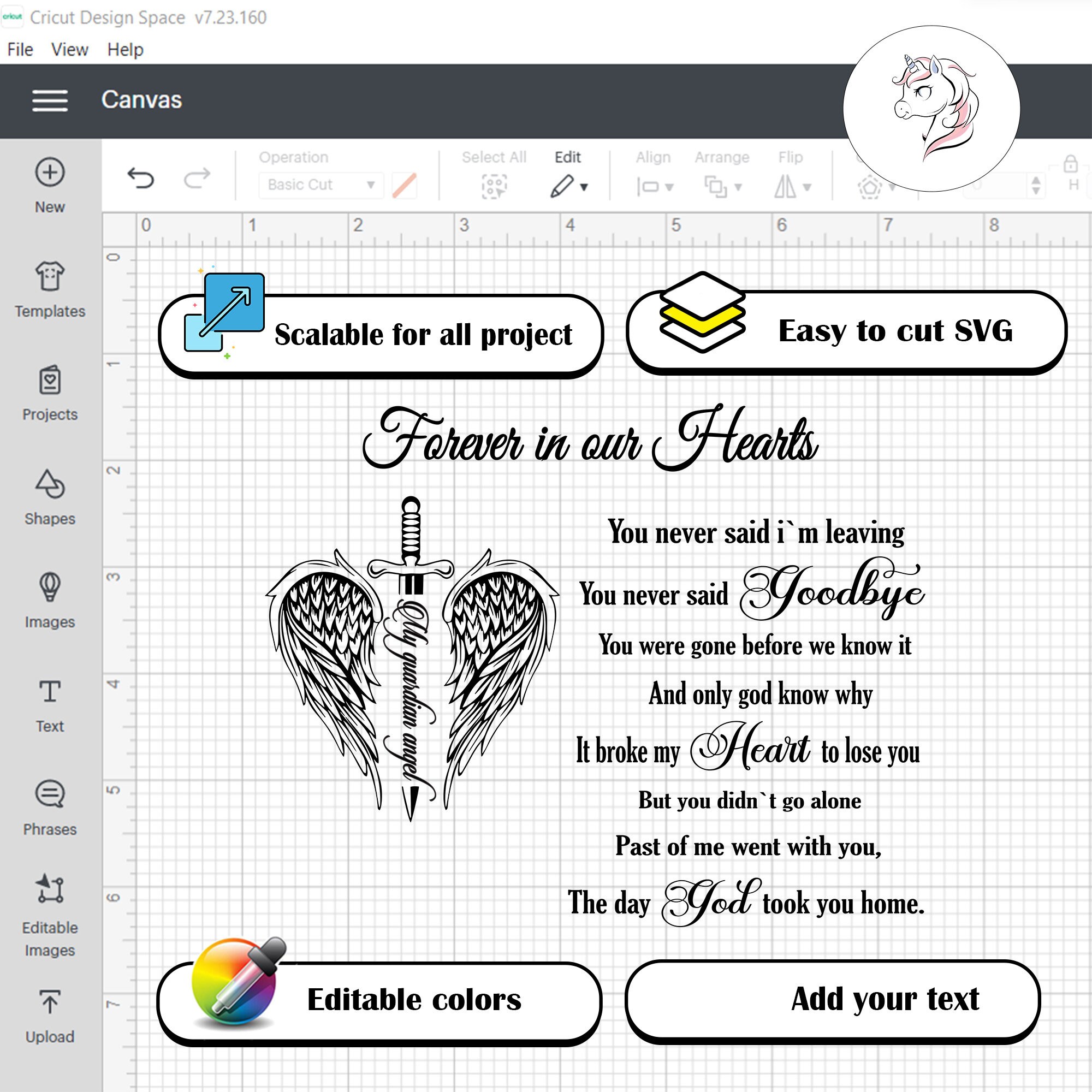This screenshot has width=1092, height=1092.
Task: Add text using the Text tool
Action: pyautogui.click(x=49, y=694)
